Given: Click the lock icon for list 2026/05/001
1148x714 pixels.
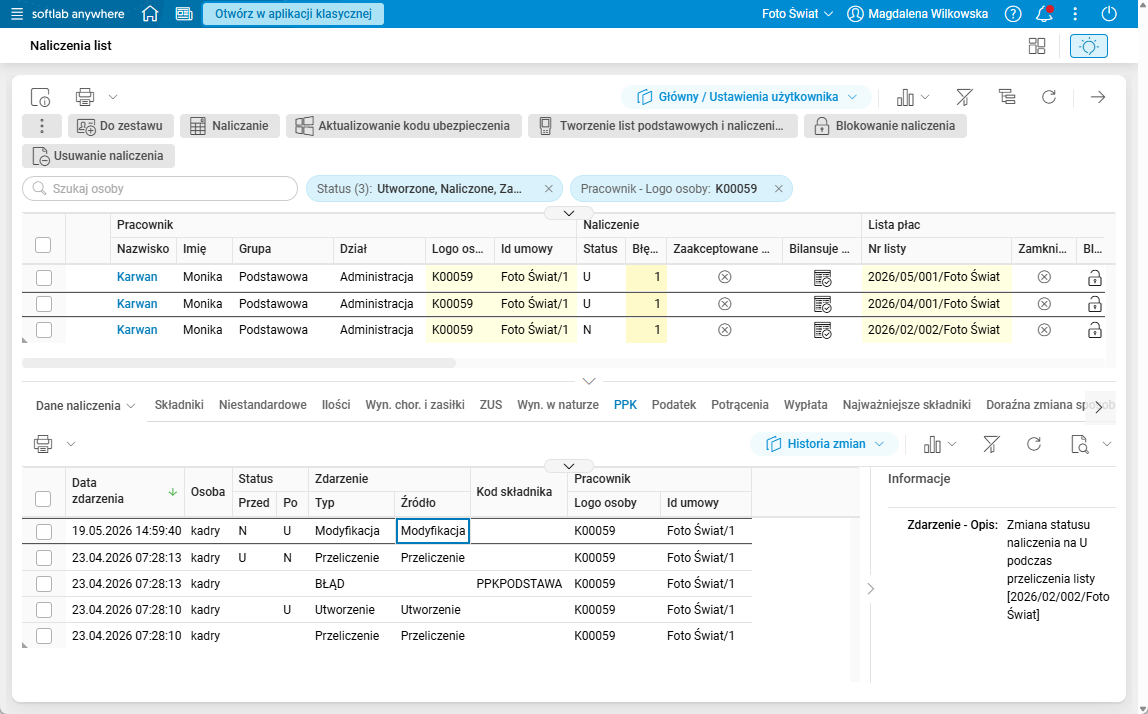Looking at the screenshot, I should coord(1095,278).
